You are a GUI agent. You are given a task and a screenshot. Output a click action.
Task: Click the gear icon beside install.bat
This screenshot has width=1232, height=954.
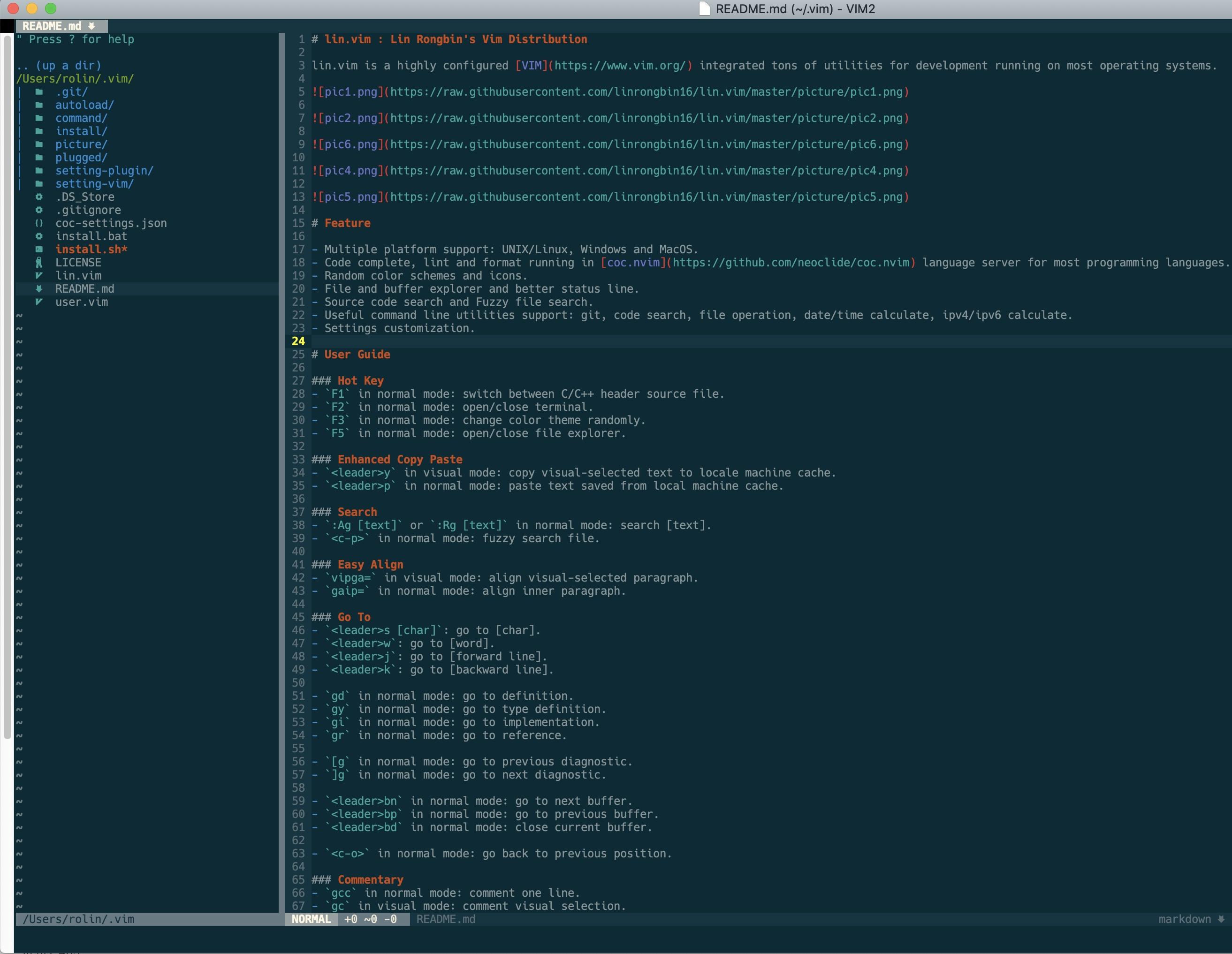coord(39,236)
